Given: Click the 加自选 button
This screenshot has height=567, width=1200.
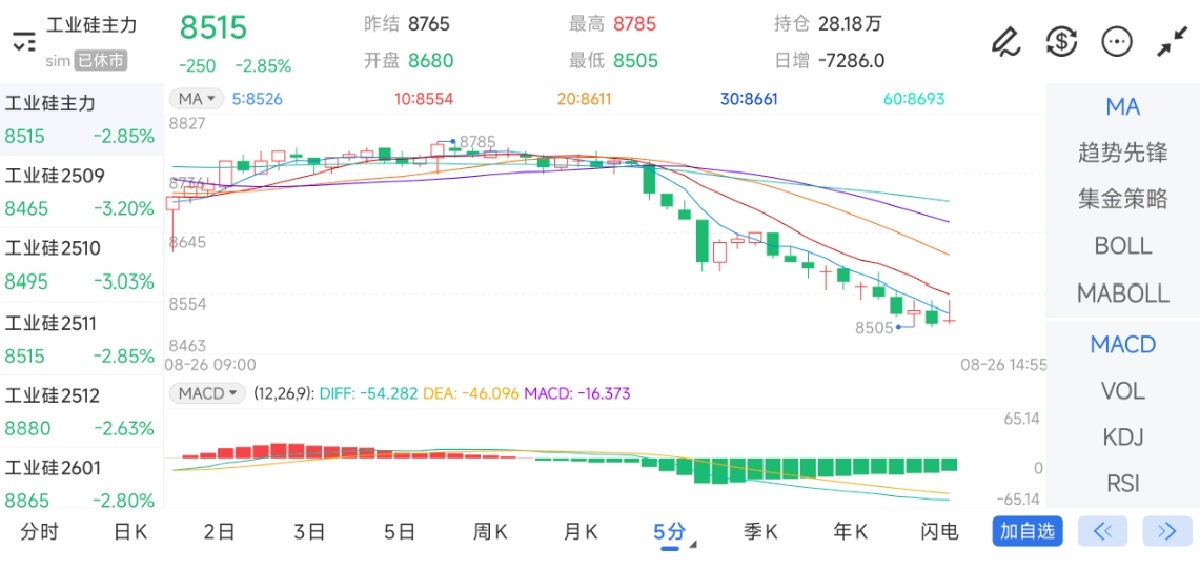Looking at the screenshot, I should pos(1027,531).
